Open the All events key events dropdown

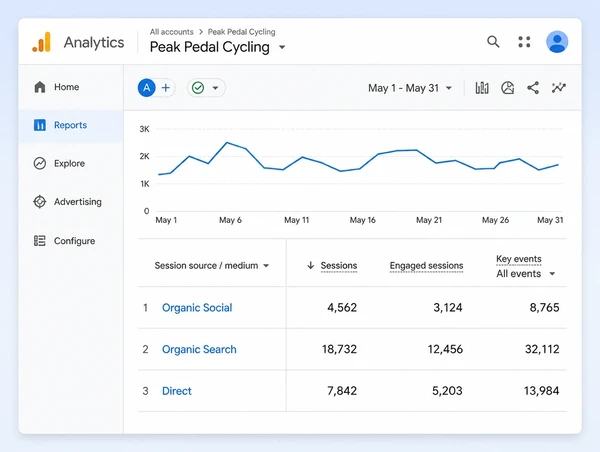point(525,274)
